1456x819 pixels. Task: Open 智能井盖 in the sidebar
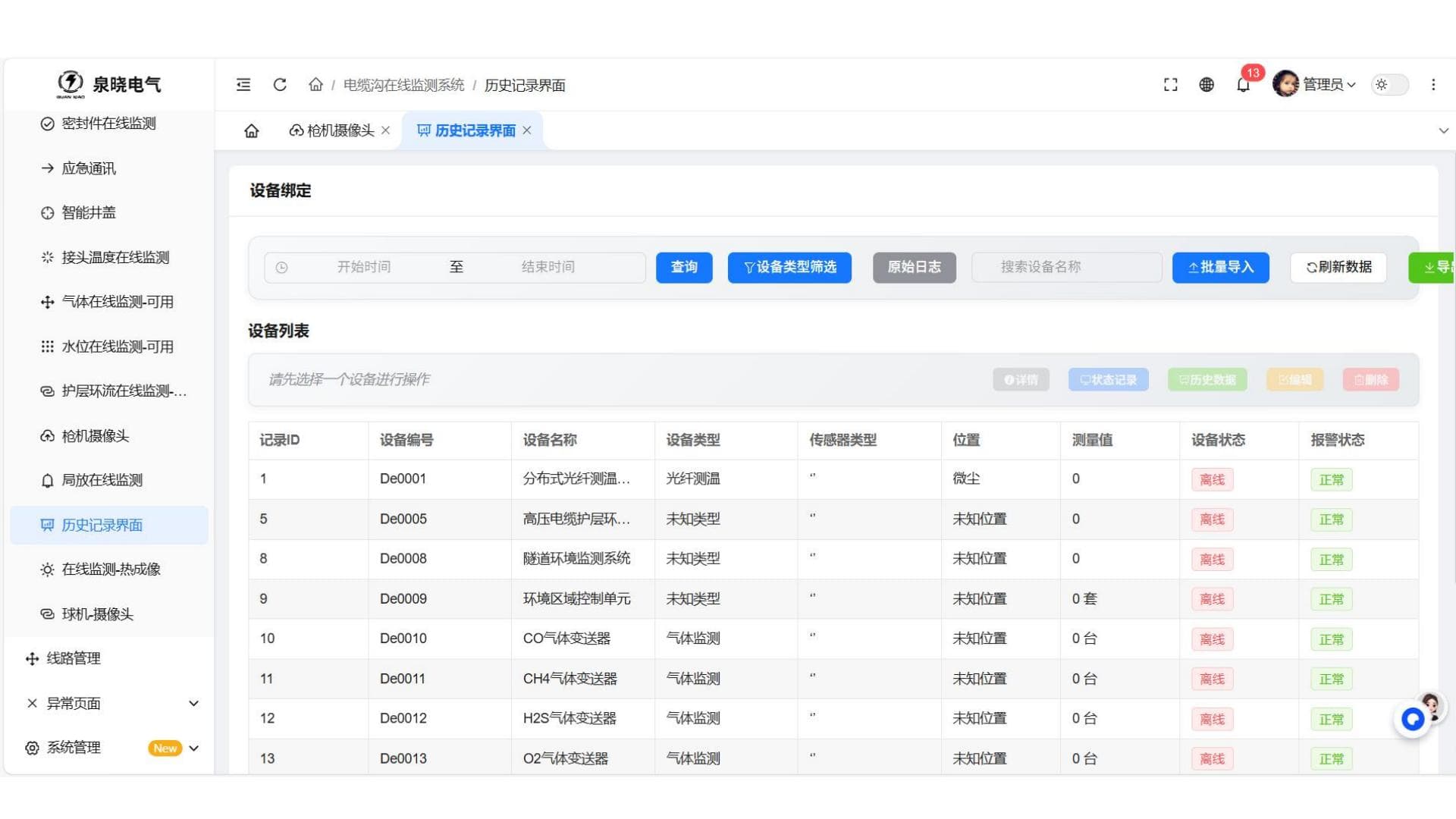click(89, 213)
